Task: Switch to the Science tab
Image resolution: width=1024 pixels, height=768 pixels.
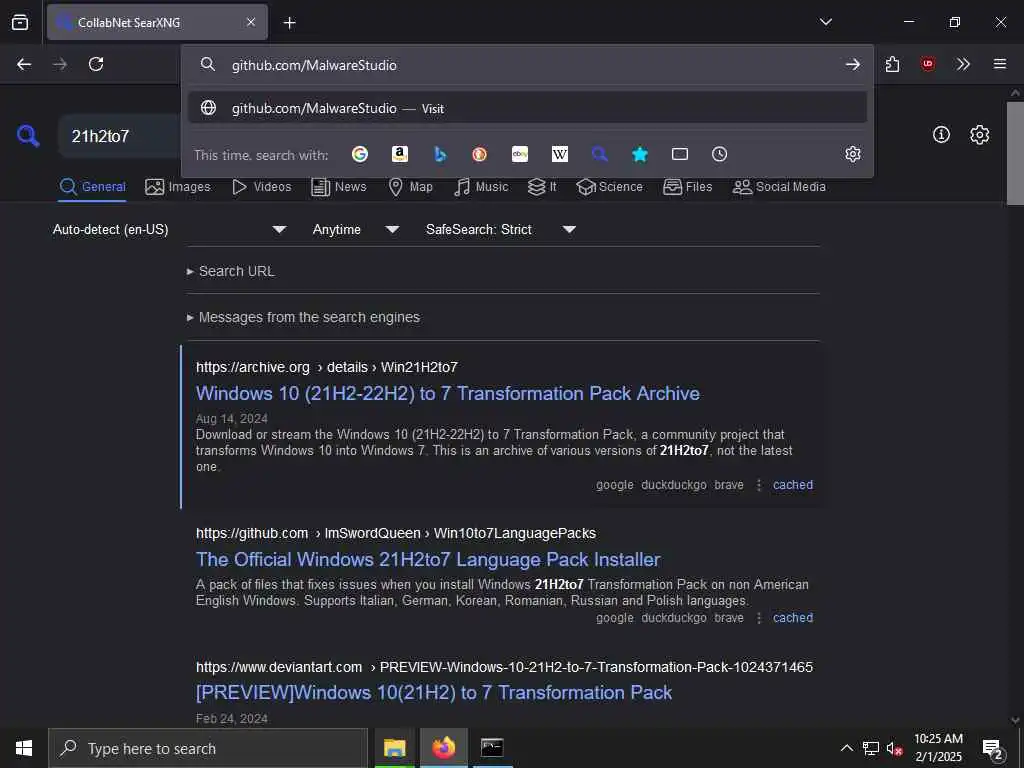Action: click(x=610, y=187)
